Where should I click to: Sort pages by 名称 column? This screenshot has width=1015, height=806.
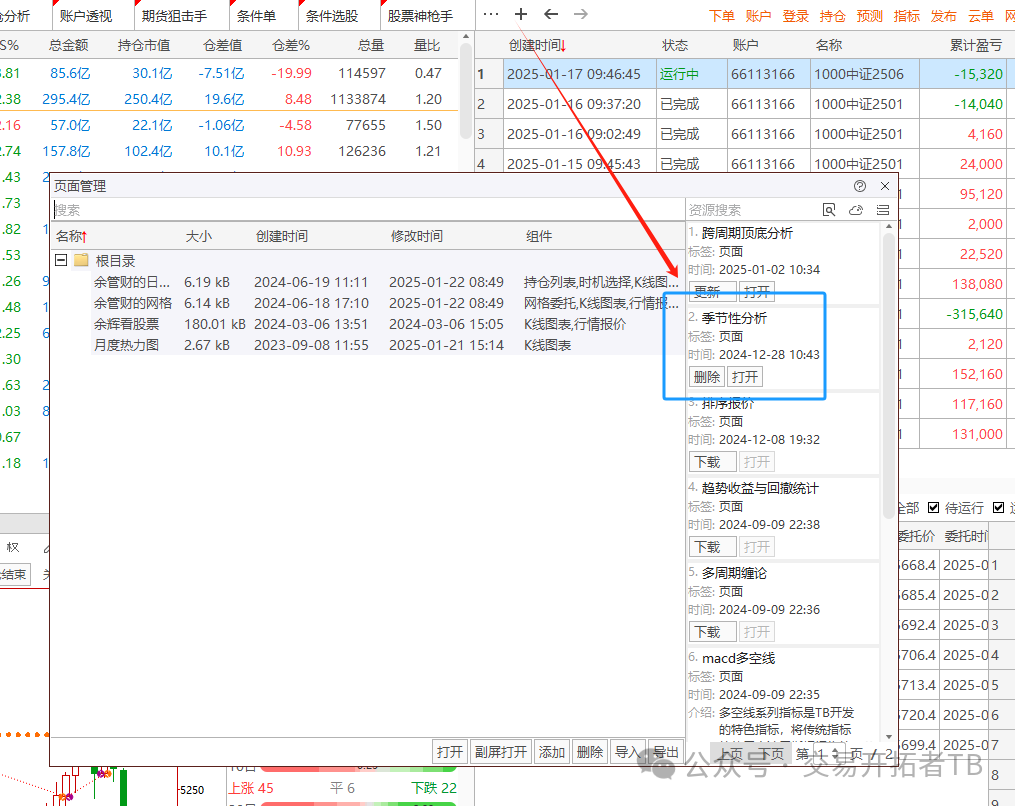tap(71, 236)
